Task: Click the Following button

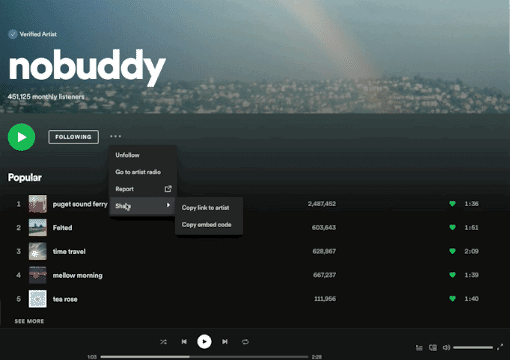Action: pos(73,137)
